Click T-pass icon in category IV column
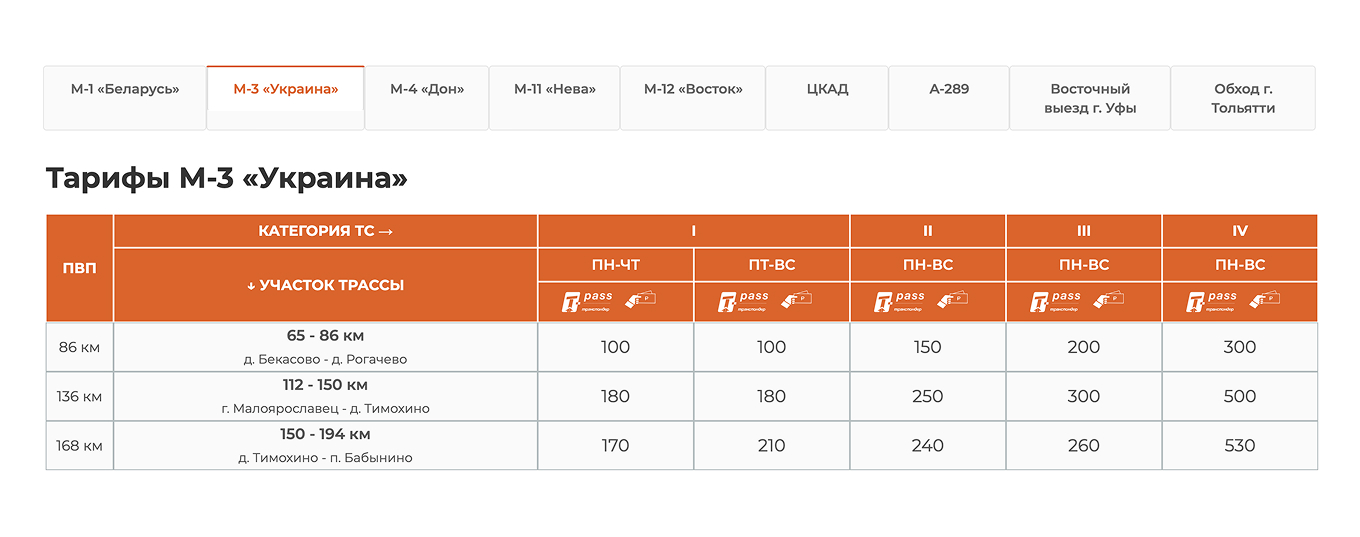1360x537 pixels. click(1209, 300)
